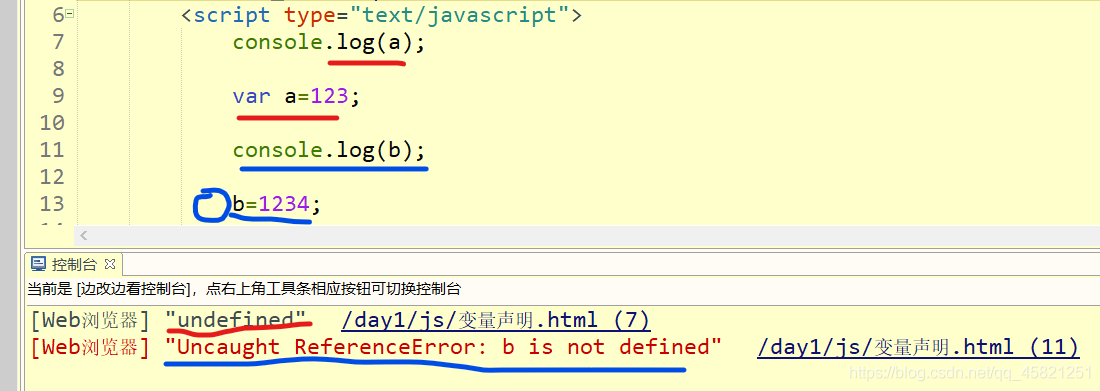The image size is (1100, 391).
Task: Open link /day1/js/变量声明.html (11)
Action: pos(918,347)
